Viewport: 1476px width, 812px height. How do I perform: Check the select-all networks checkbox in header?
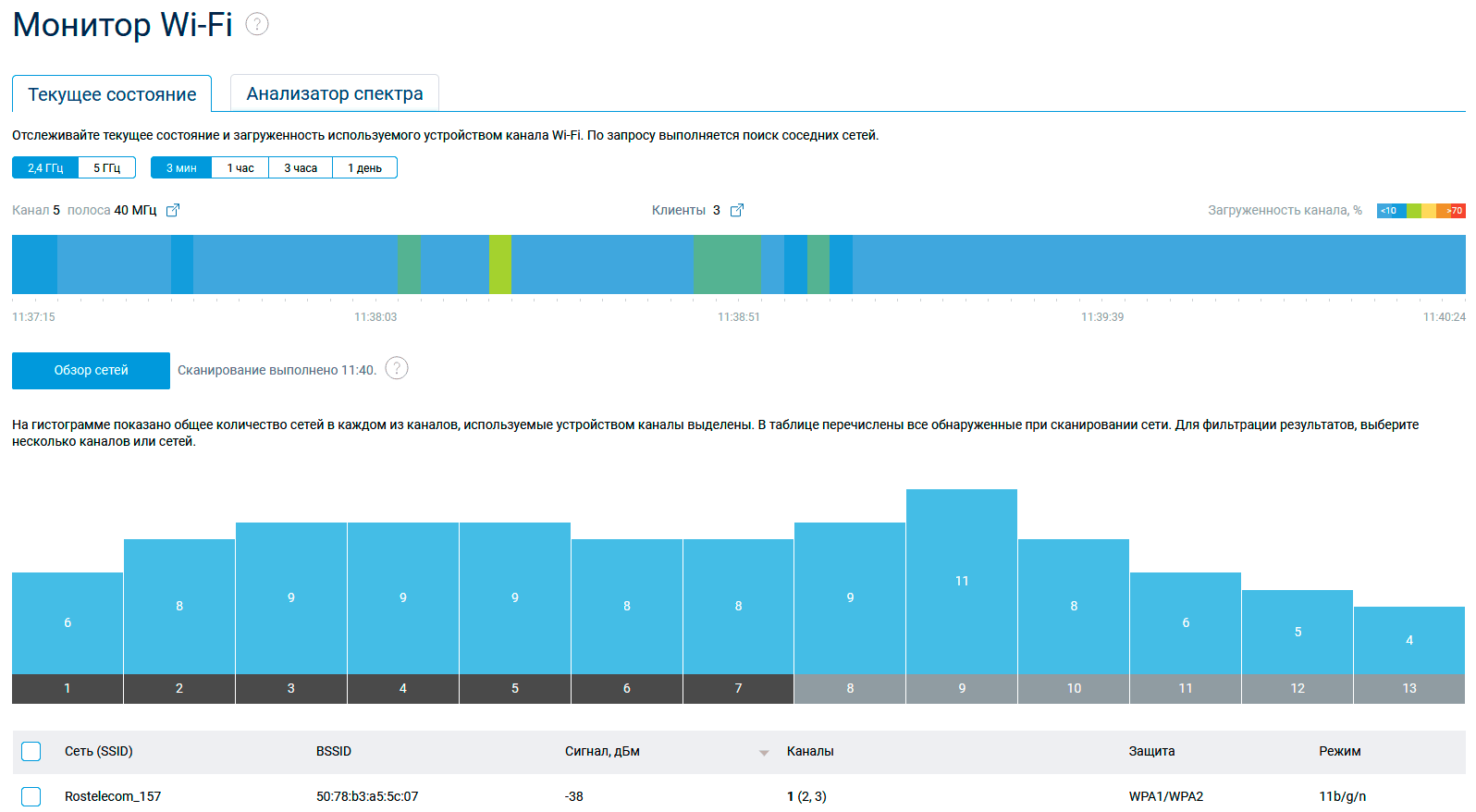point(31,752)
